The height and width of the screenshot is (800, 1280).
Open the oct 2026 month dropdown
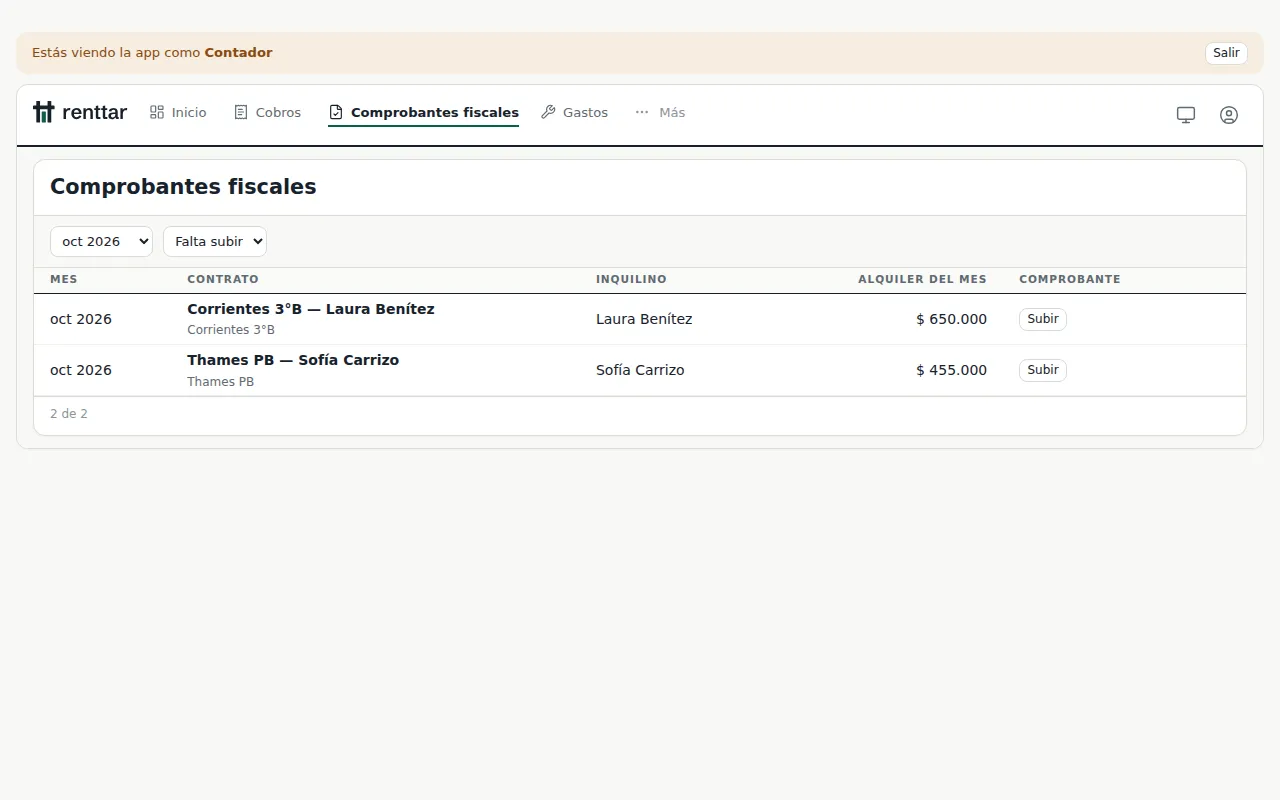click(101, 241)
